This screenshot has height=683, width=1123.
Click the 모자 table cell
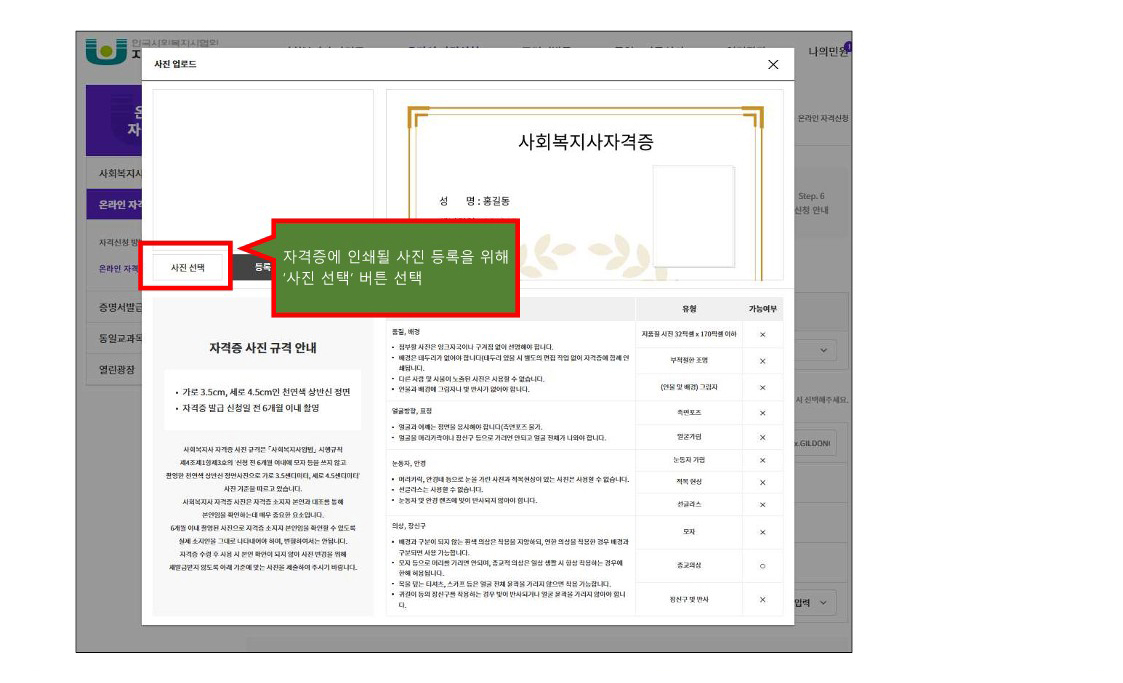(689, 532)
